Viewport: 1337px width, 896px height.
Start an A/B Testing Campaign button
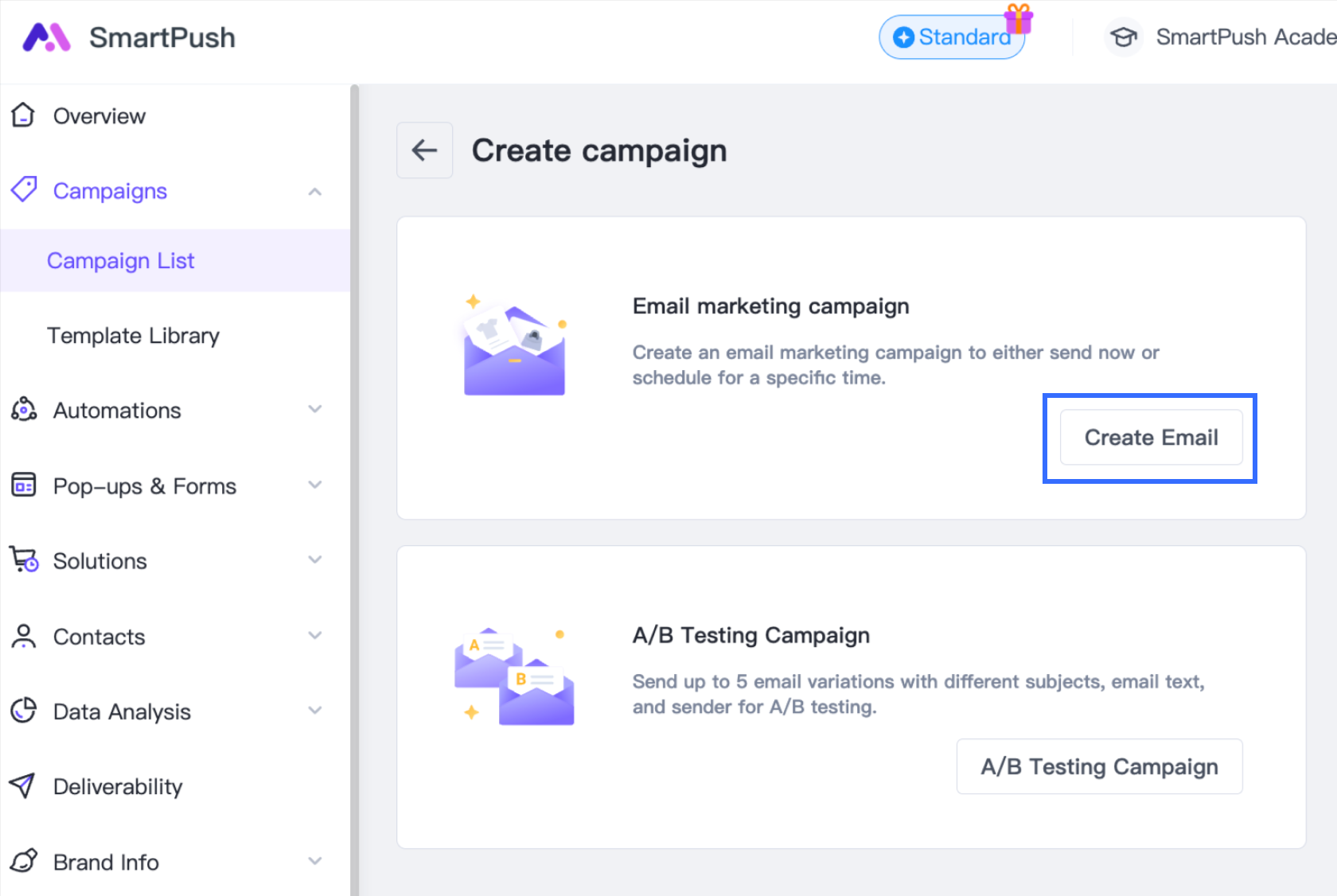point(1099,766)
